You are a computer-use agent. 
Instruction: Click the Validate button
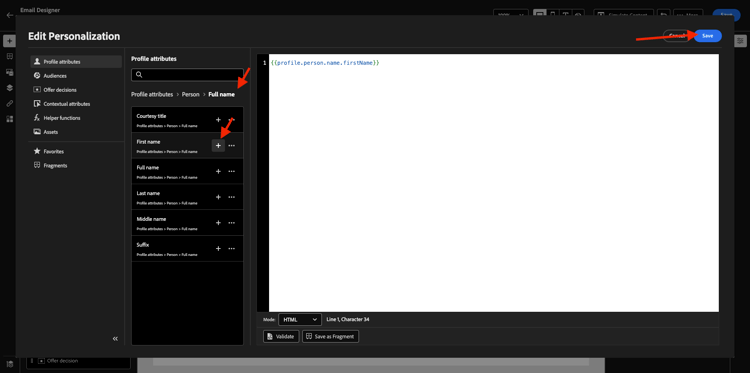[281, 336]
